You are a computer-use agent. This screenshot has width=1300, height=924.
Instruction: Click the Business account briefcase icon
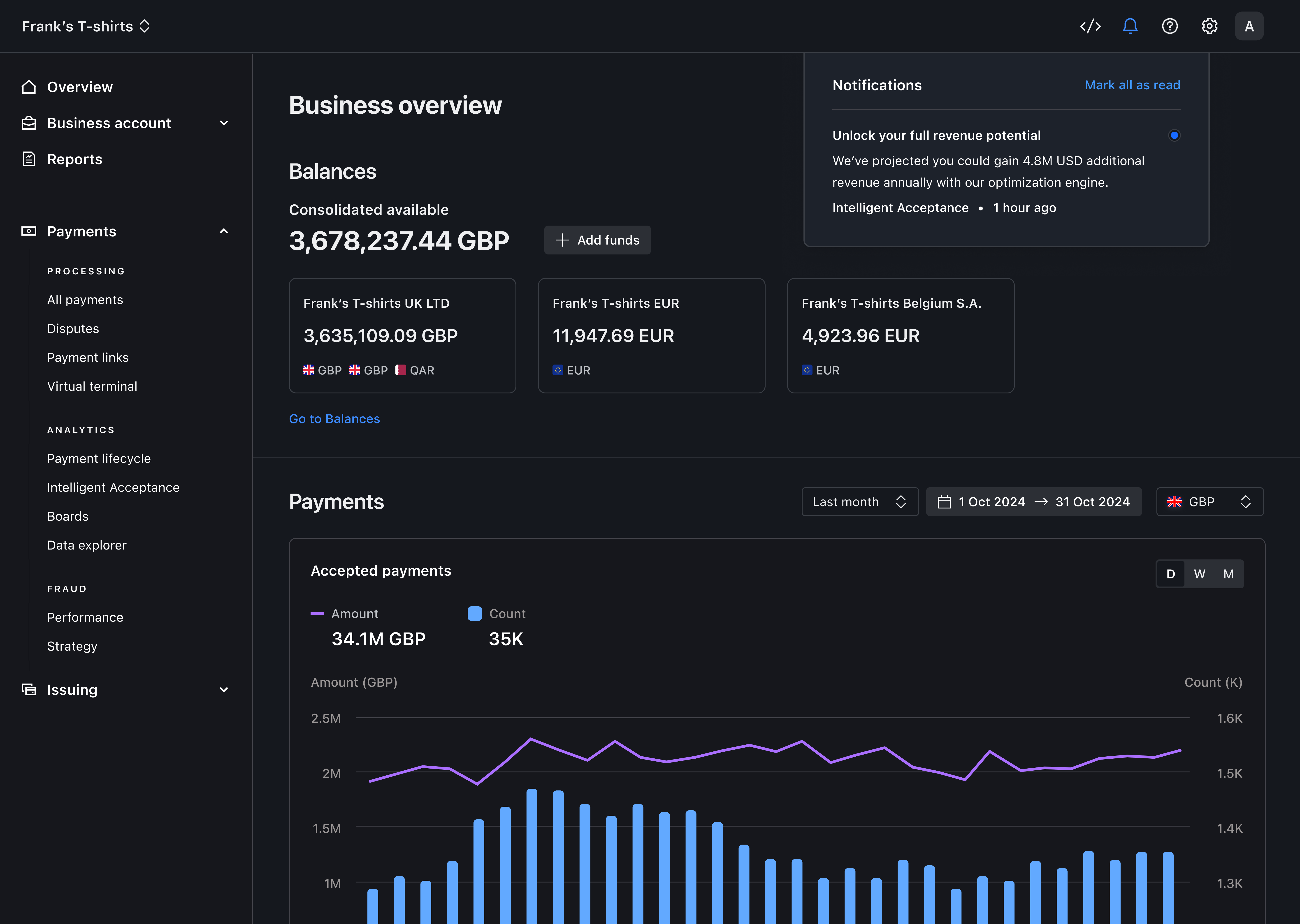click(x=28, y=123)
